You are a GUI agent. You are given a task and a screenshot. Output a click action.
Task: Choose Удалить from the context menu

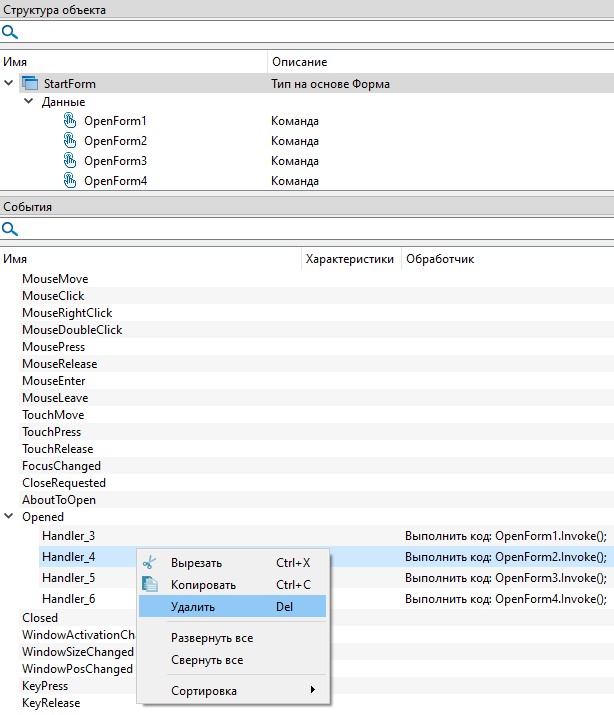[192, 606]
